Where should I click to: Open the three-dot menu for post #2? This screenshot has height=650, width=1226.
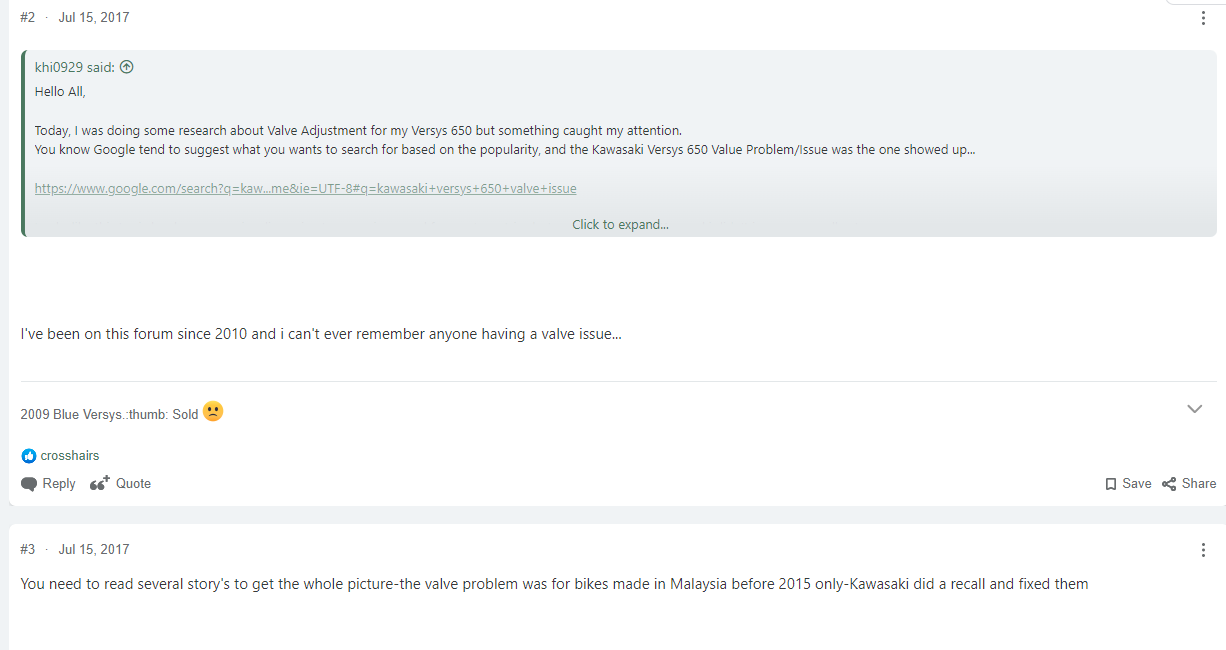coord(1203,18)
